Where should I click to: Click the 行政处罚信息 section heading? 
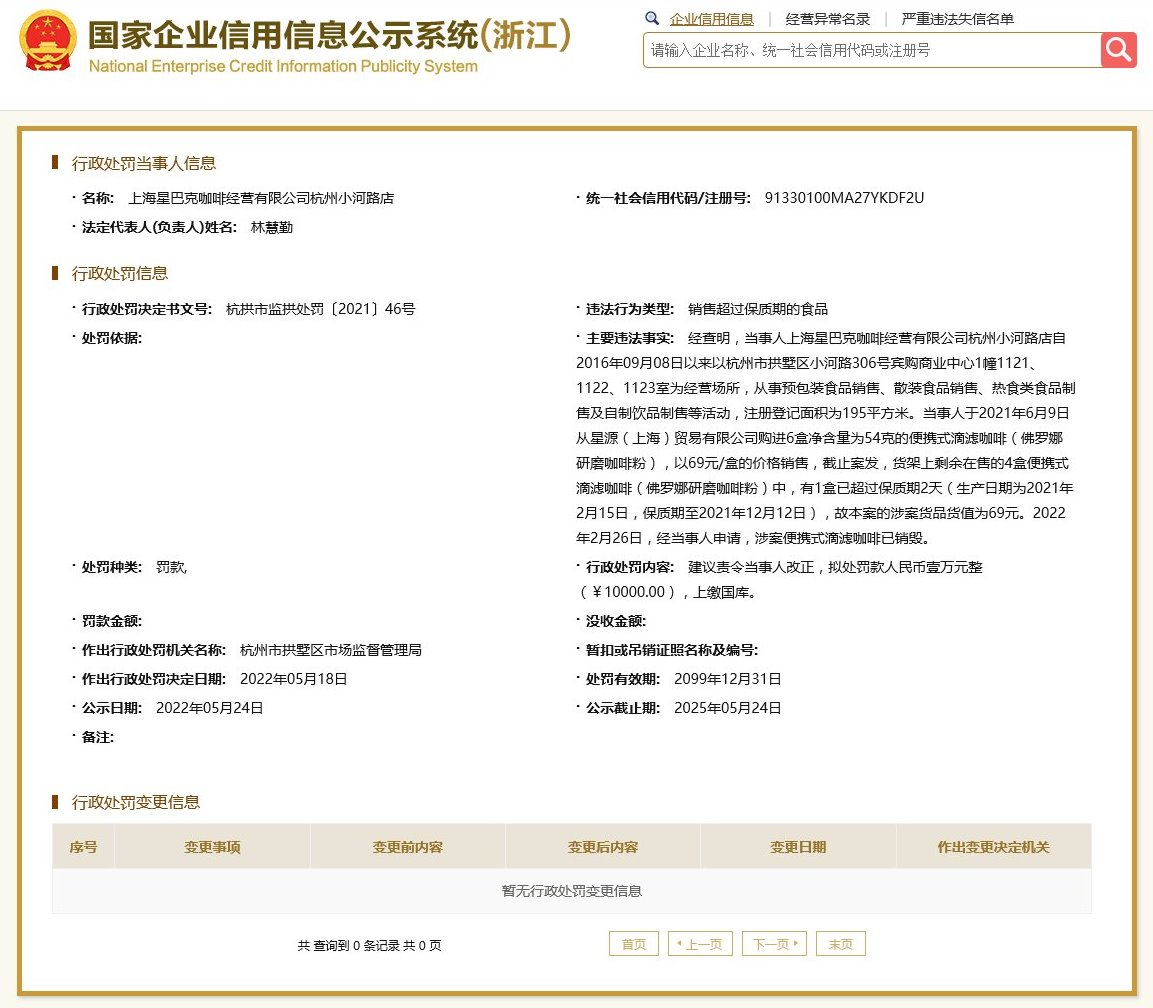pos(119,274)
